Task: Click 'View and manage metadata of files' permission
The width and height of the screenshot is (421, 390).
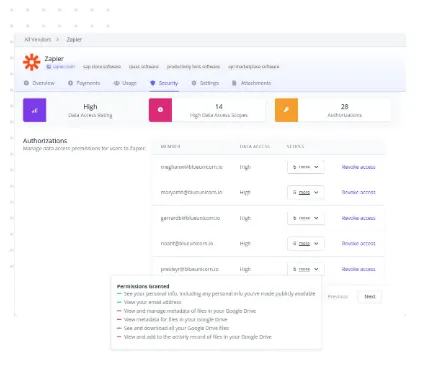Action: 190,311
